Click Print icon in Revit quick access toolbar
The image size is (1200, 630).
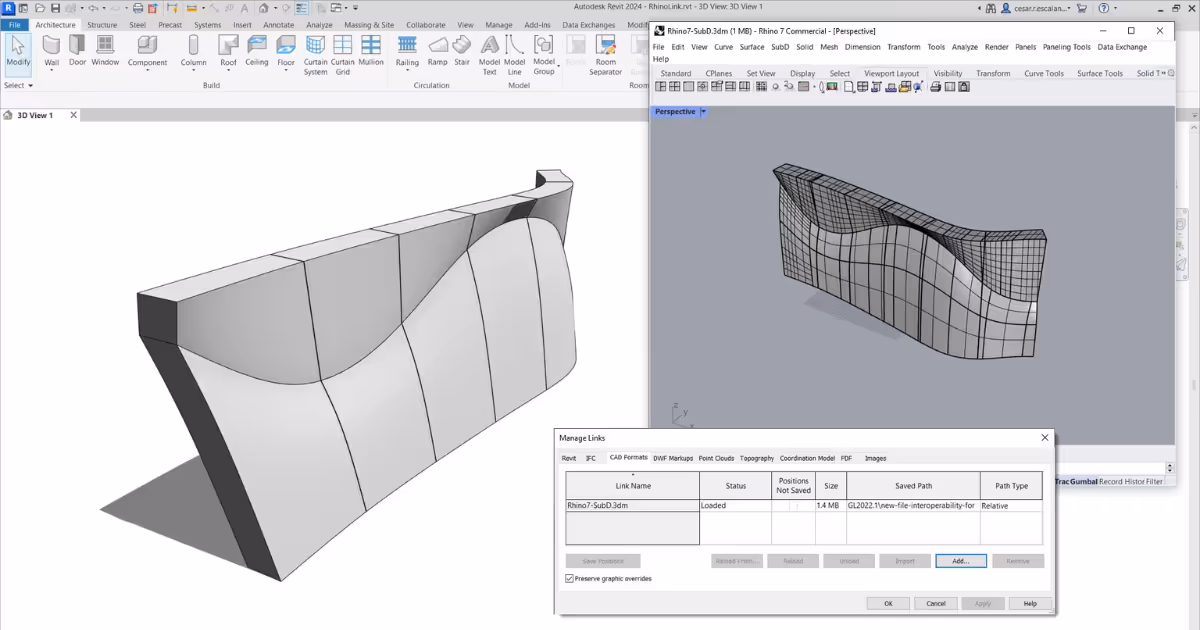coord(138,8)
